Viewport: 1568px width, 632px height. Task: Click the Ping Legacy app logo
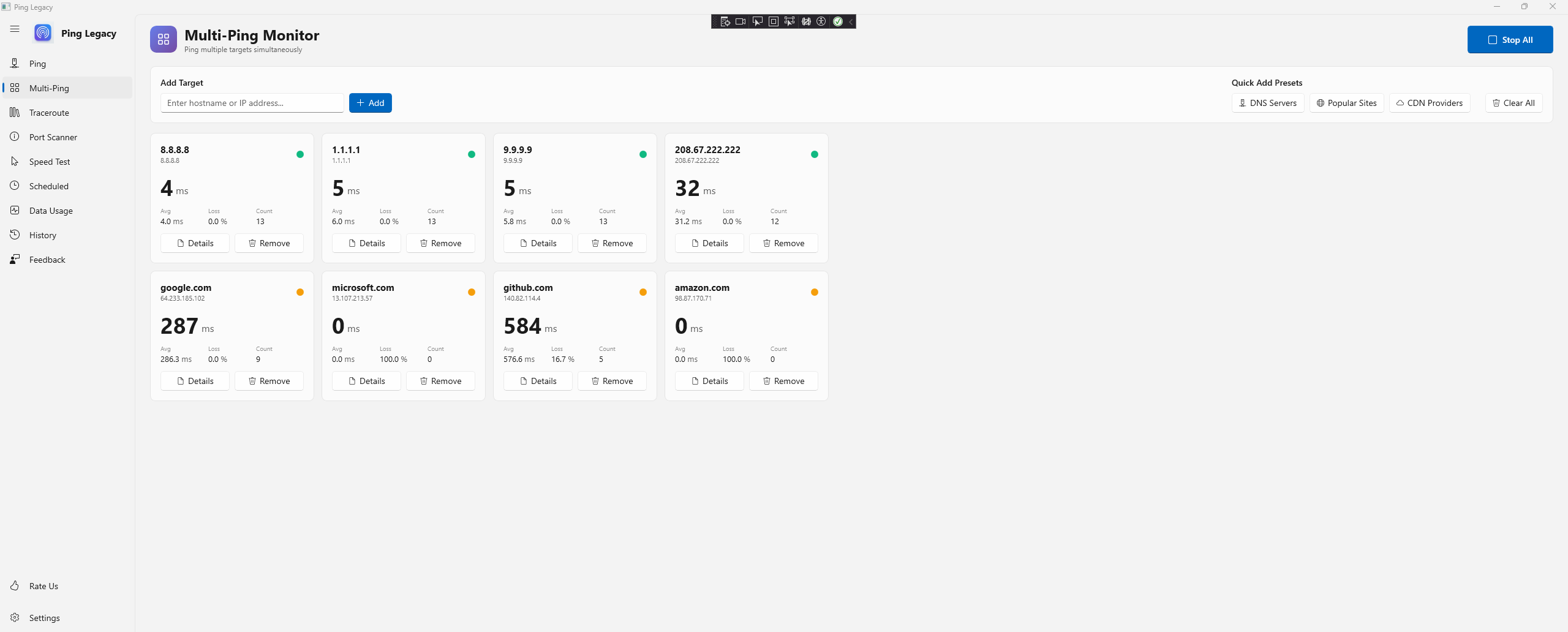43,32
